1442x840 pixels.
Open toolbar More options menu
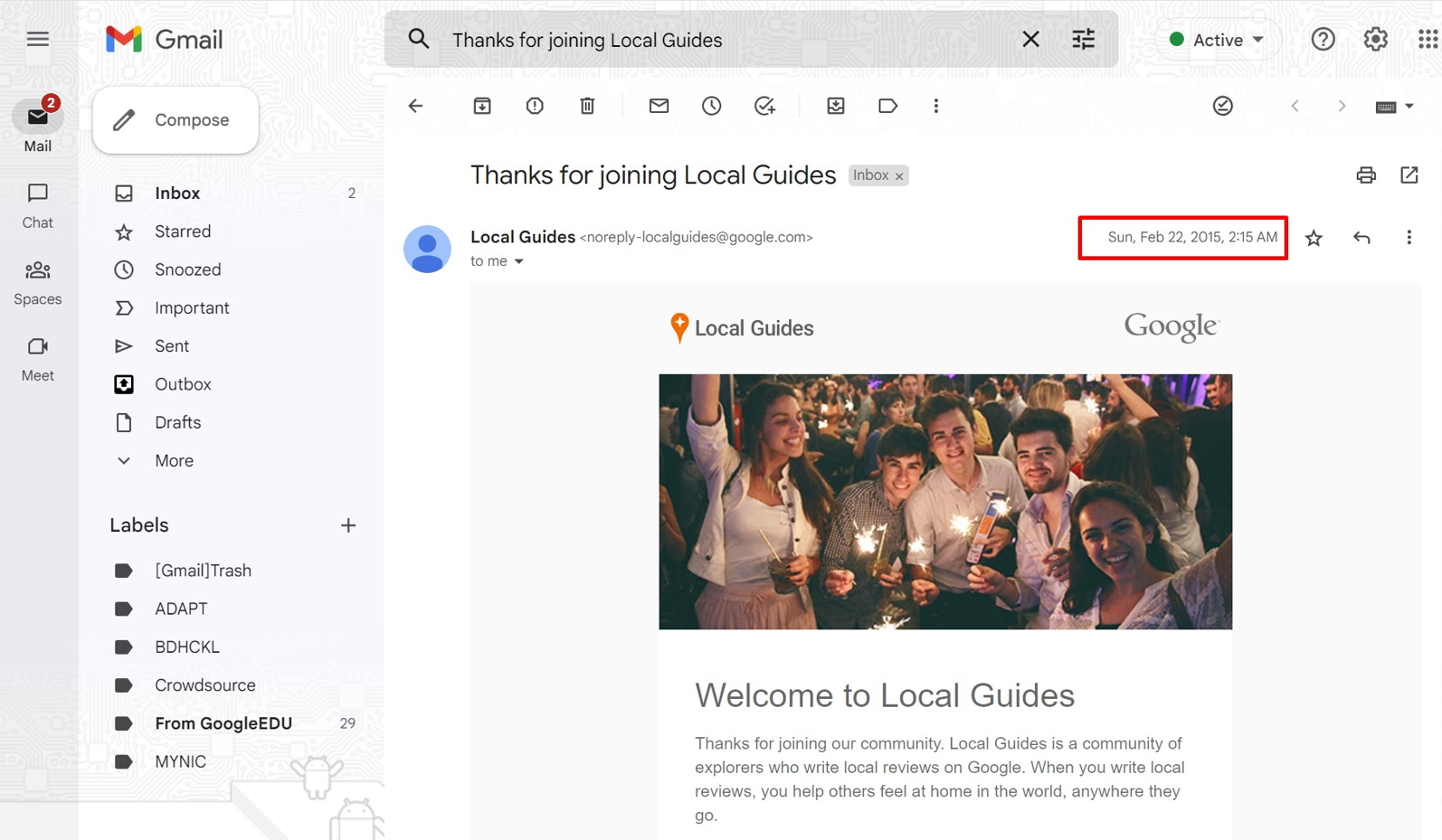(x=935, y=106)
